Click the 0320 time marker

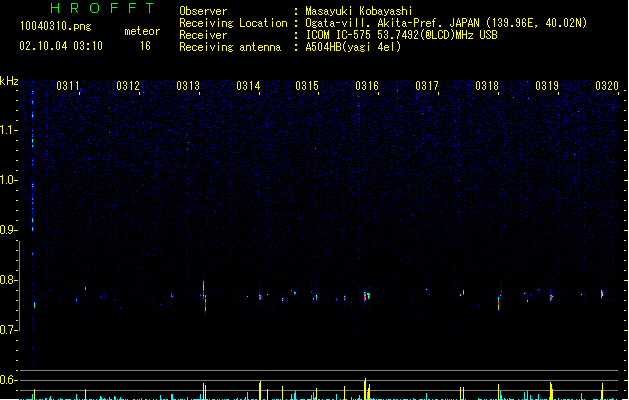pyautogui.click(x=607, y=86)
